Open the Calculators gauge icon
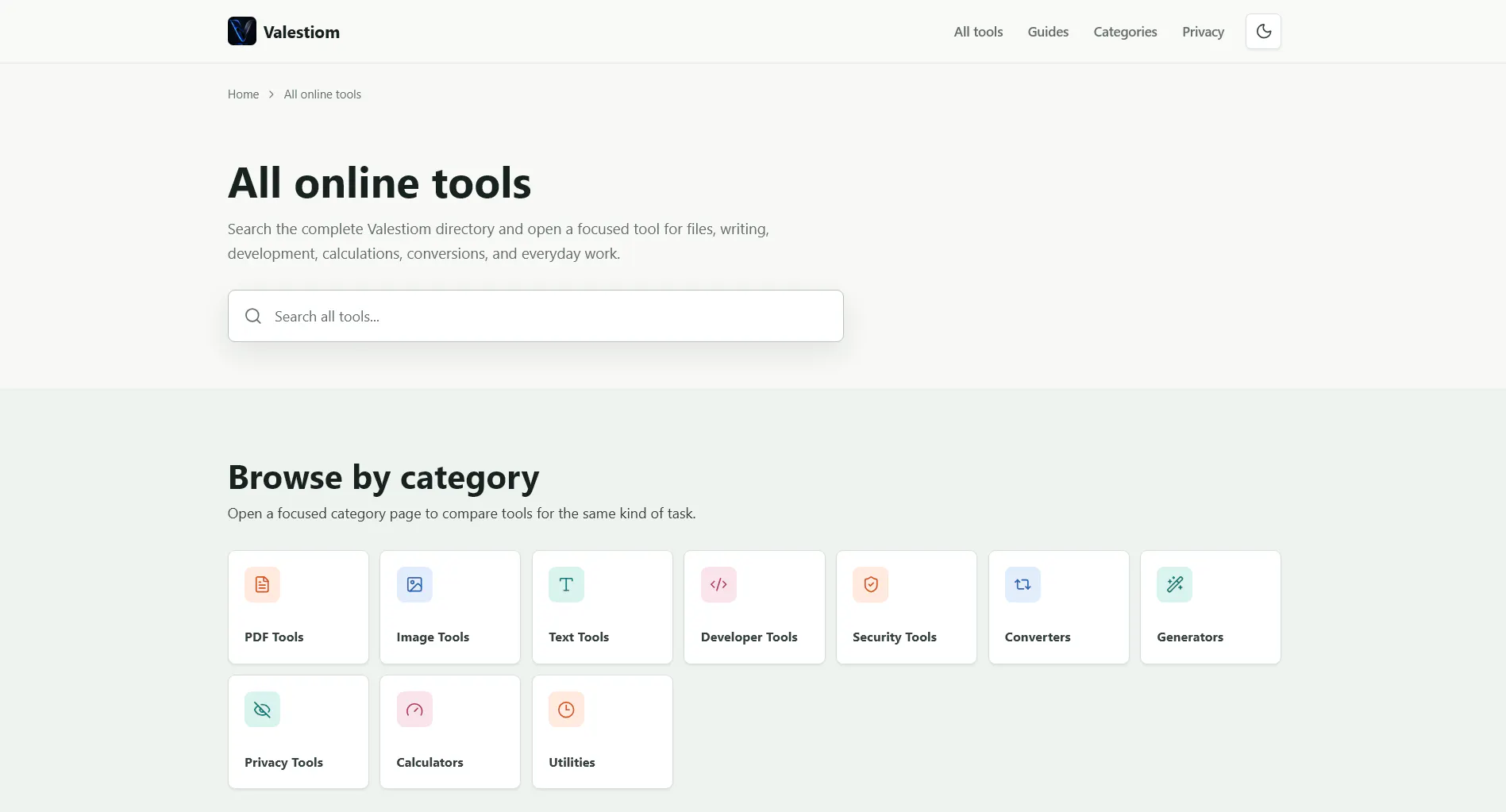1506x812 pixels. coord(414,710)
